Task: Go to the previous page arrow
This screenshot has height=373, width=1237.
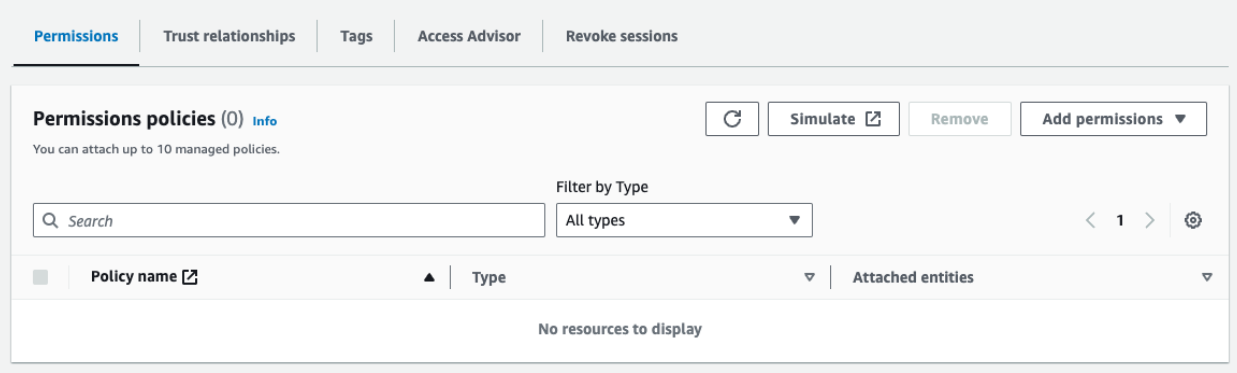Action: coord(1091,221)
